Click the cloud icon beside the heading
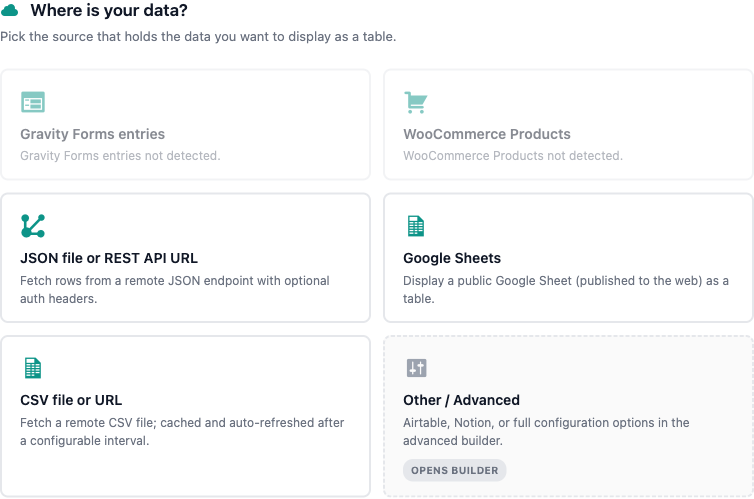This screenshot has width=754, height=499. pos(9,11)
